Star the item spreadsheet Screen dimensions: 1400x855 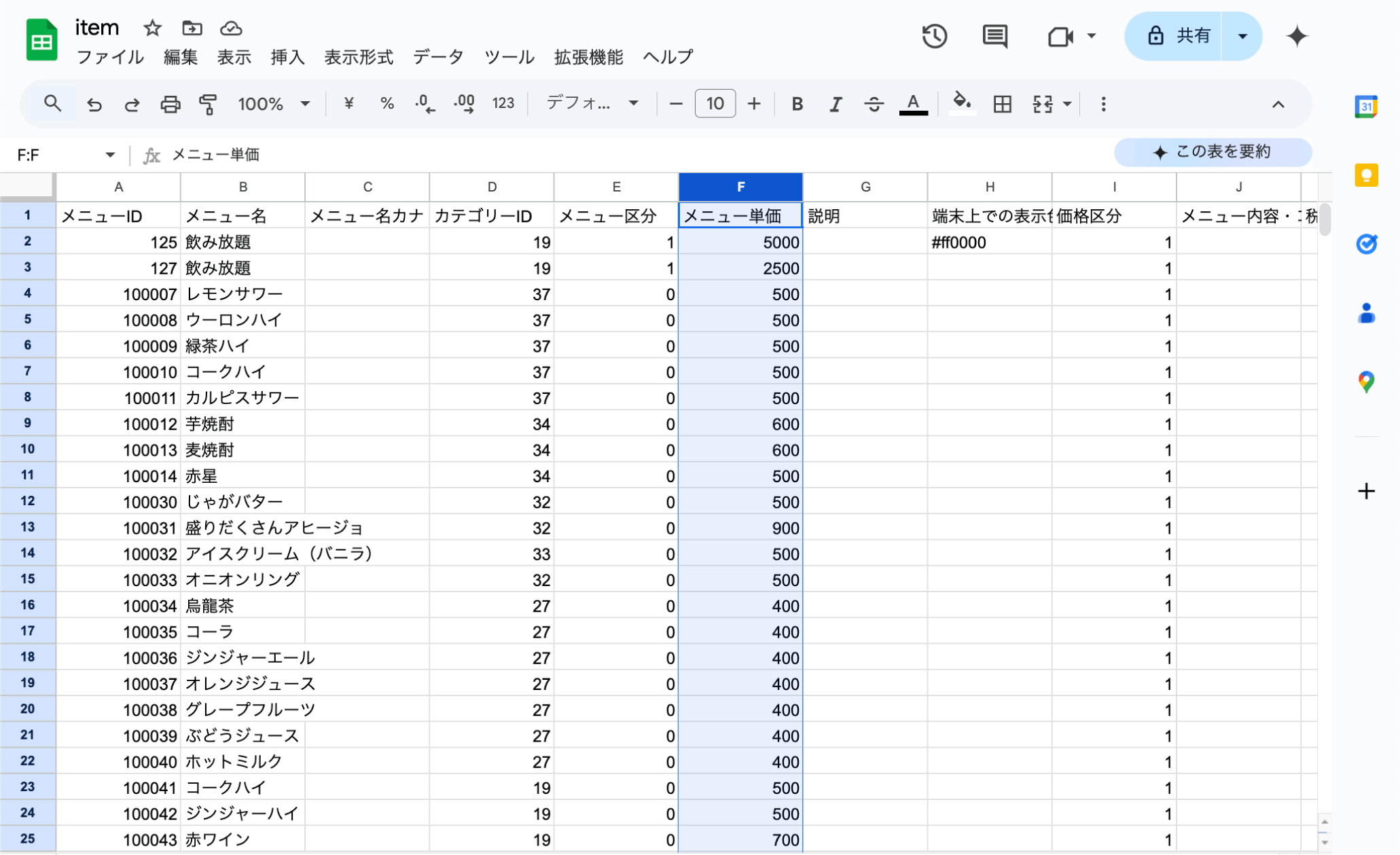pyautogui.click(x=152, y=28)
